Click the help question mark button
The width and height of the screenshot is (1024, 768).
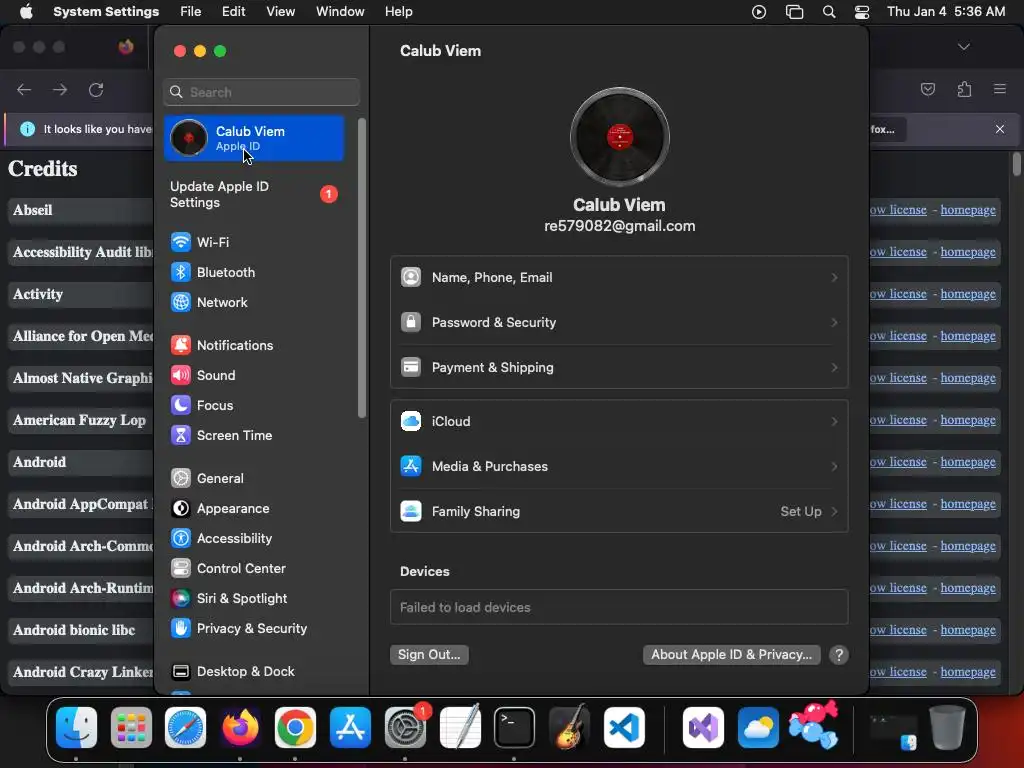click(839, 655)
